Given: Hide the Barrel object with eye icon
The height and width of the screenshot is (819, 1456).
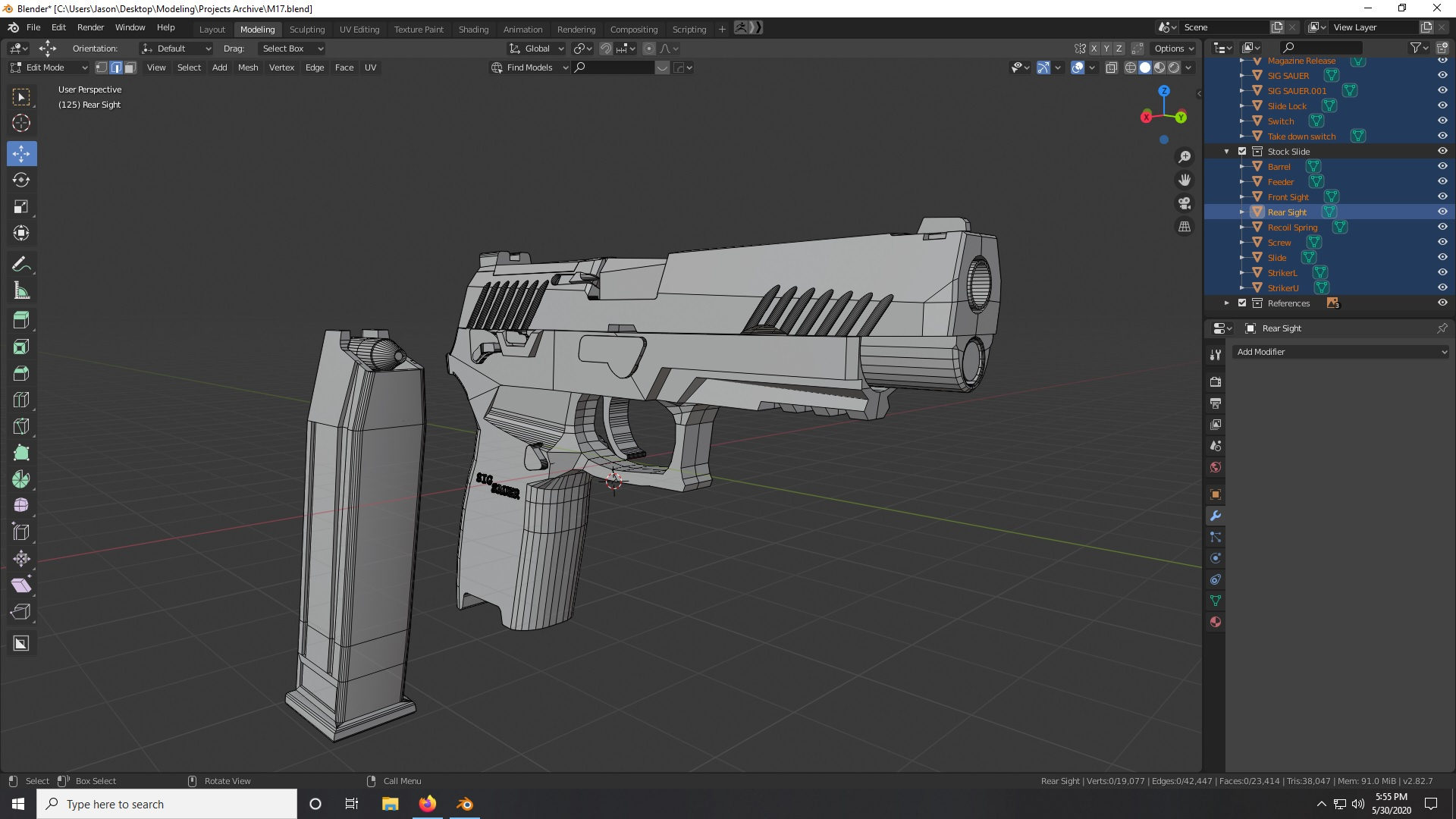Looking at the screenshot, I should [x=1442, y=166].
